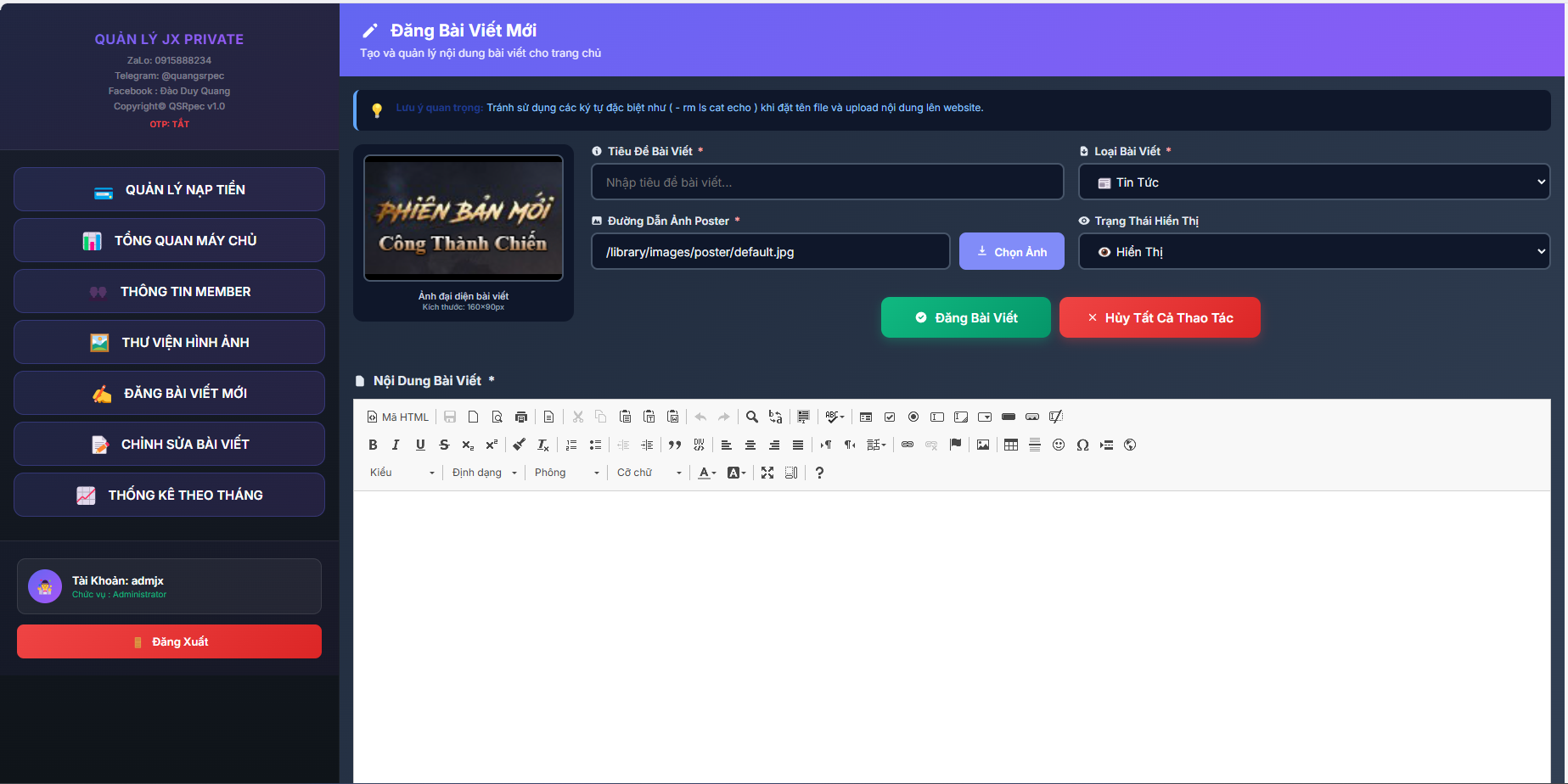
Task: Insert a checkbox form element
Action: [x=890, y=417]
